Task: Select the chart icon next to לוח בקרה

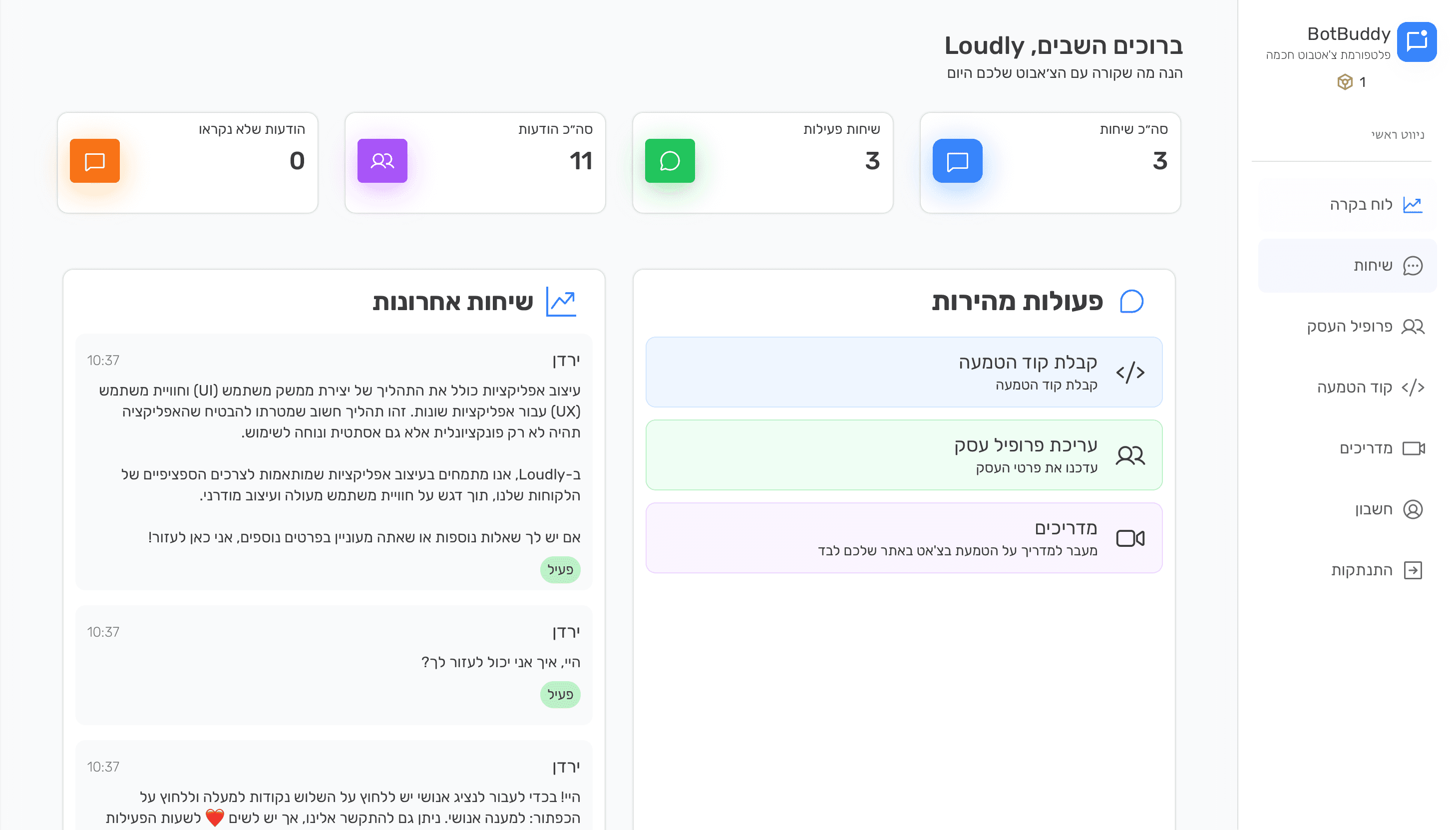Action: pos(1413,204)
